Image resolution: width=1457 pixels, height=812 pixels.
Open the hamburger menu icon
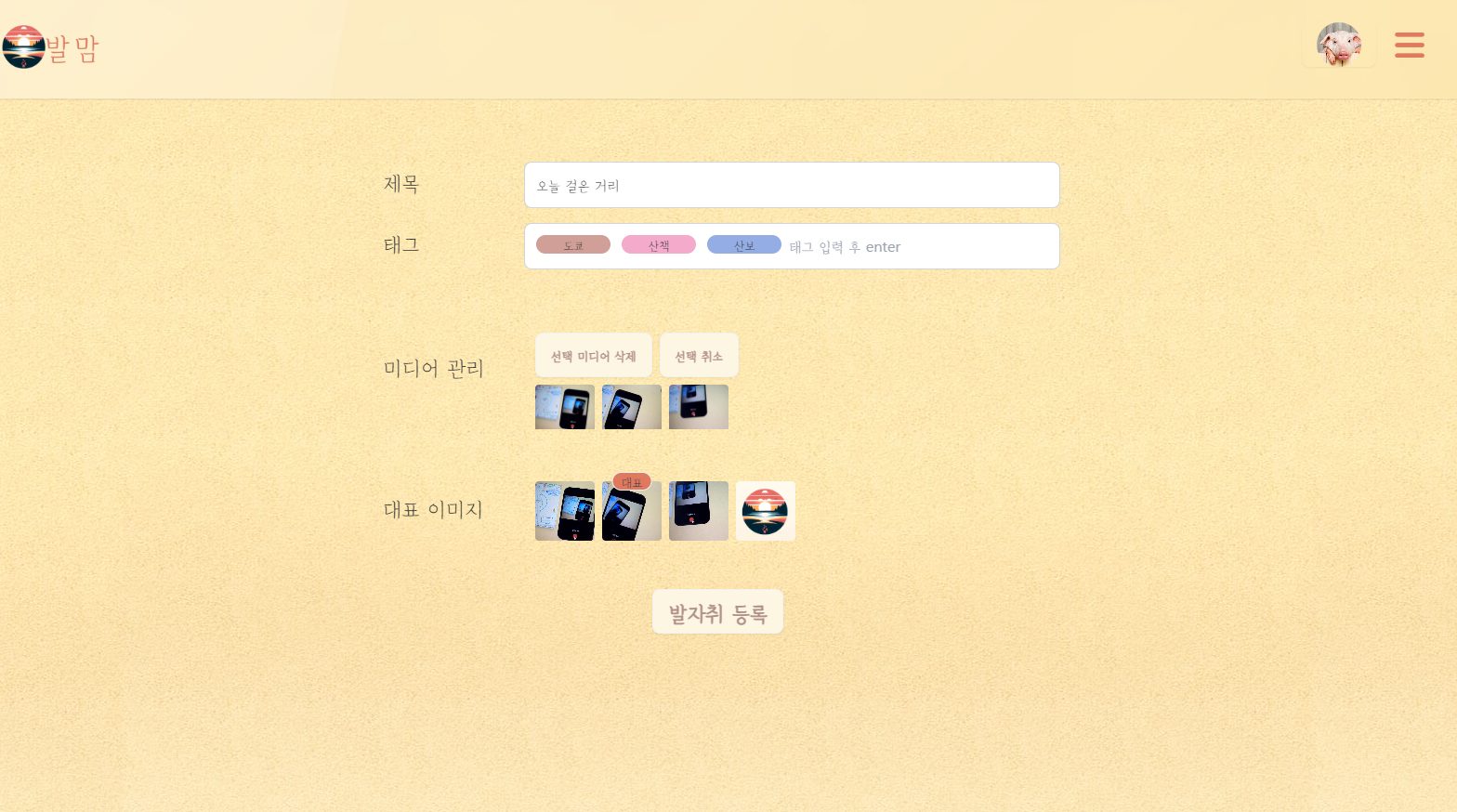pos(1410,45)
